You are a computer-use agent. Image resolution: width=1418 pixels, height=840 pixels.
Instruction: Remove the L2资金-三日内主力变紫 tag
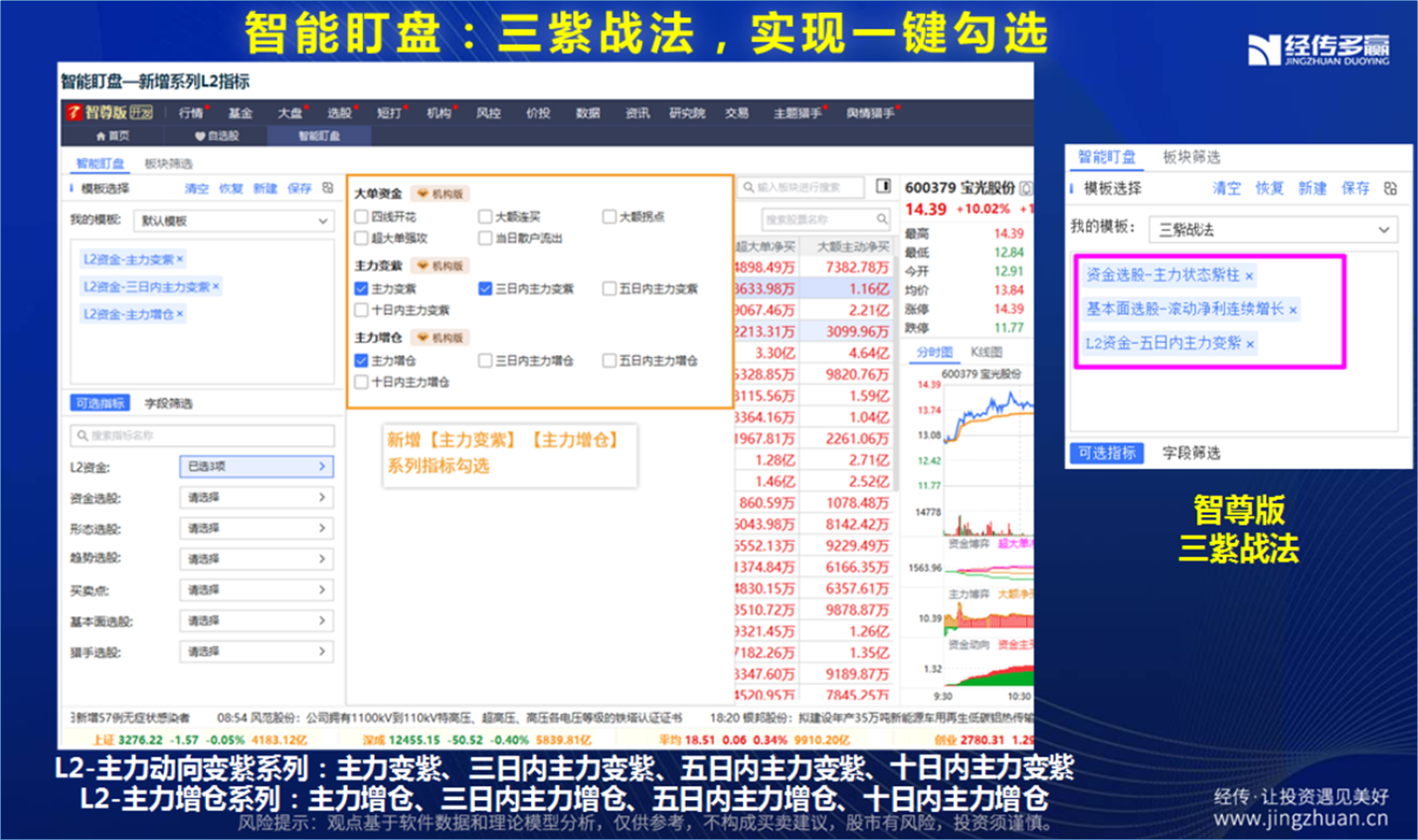pos(216,287)
